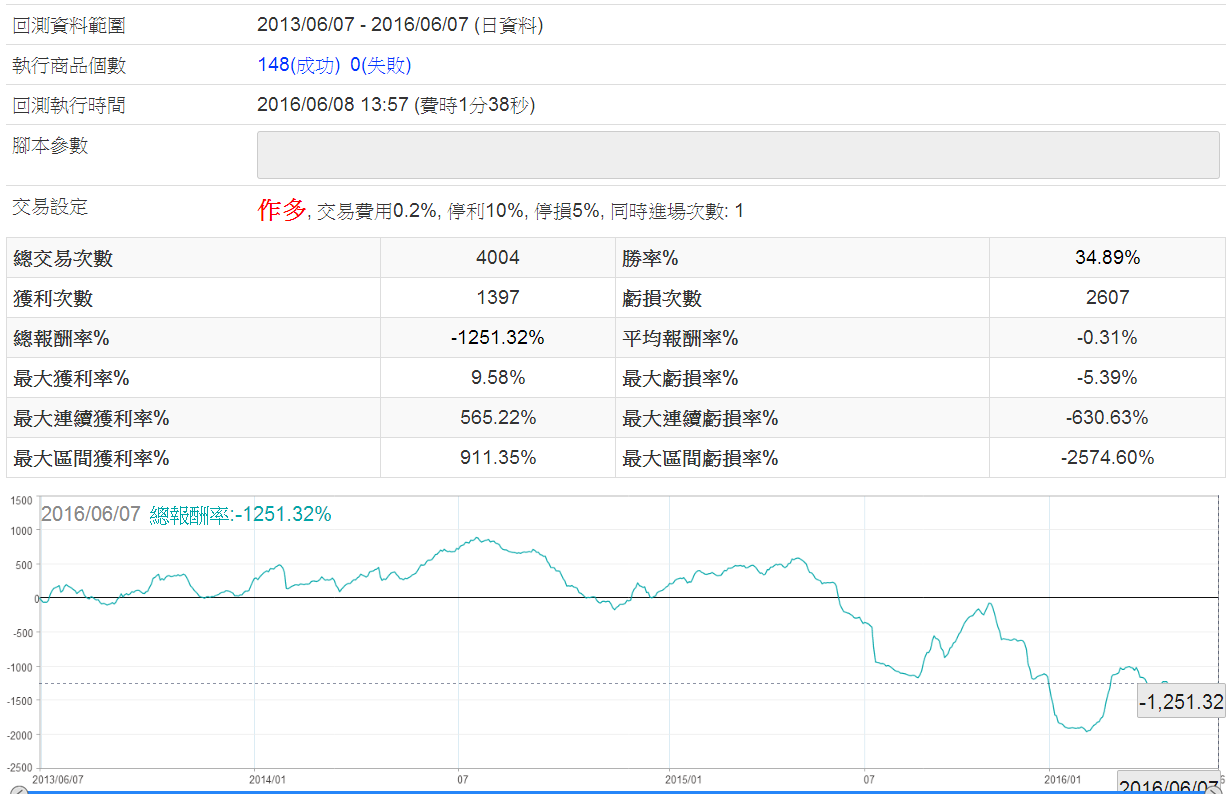1228x794 pixels.
Task: Click the red 作多 trade direction label
Action: (x=281, y=210)
